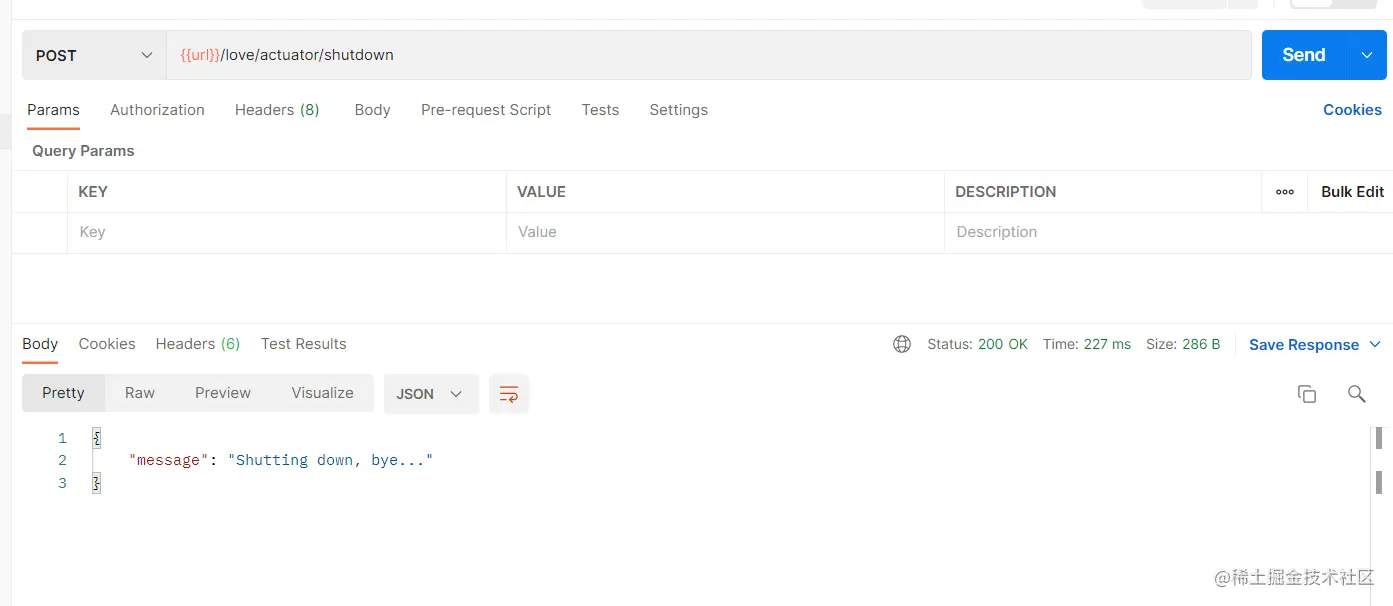
Task: Open the Pre-request Script tab
Action: (486, 110)
